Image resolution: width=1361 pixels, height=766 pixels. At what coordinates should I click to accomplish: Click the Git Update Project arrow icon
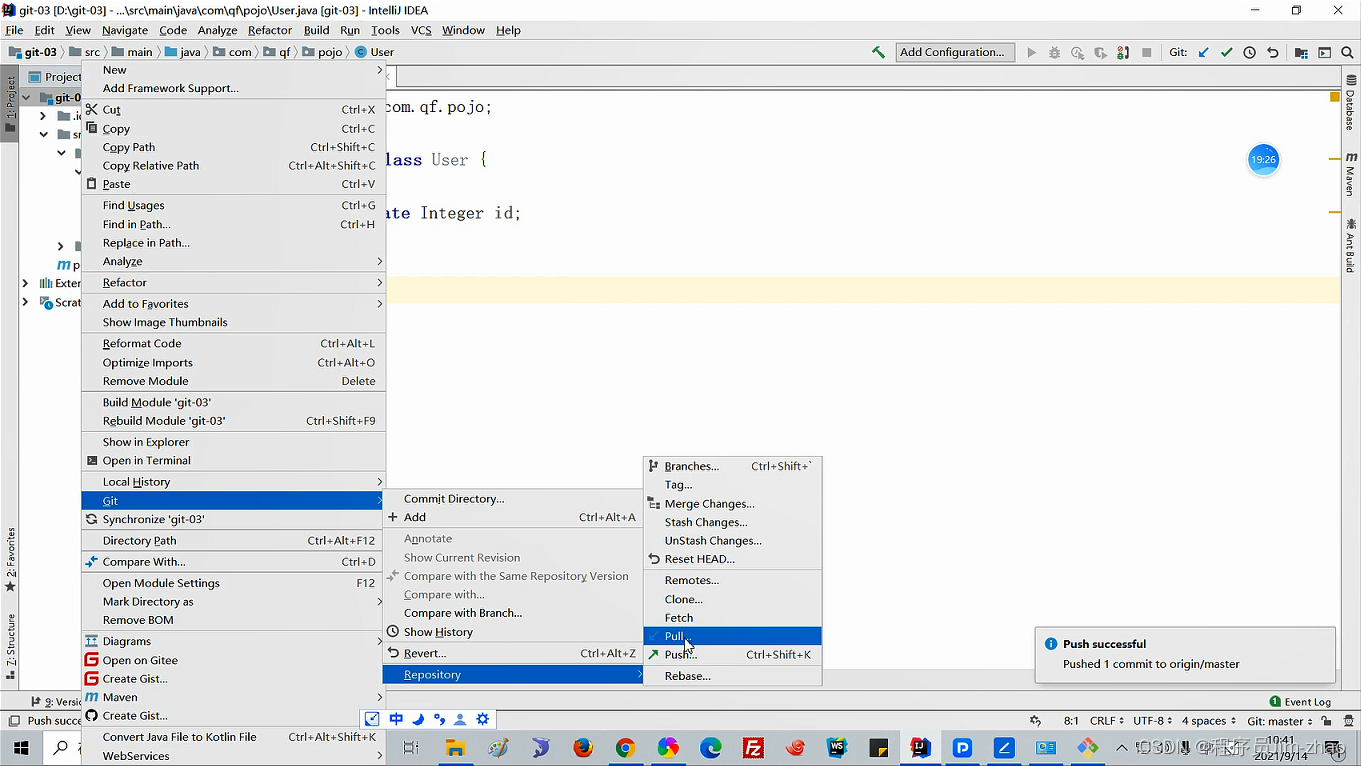pos(1203,52)
